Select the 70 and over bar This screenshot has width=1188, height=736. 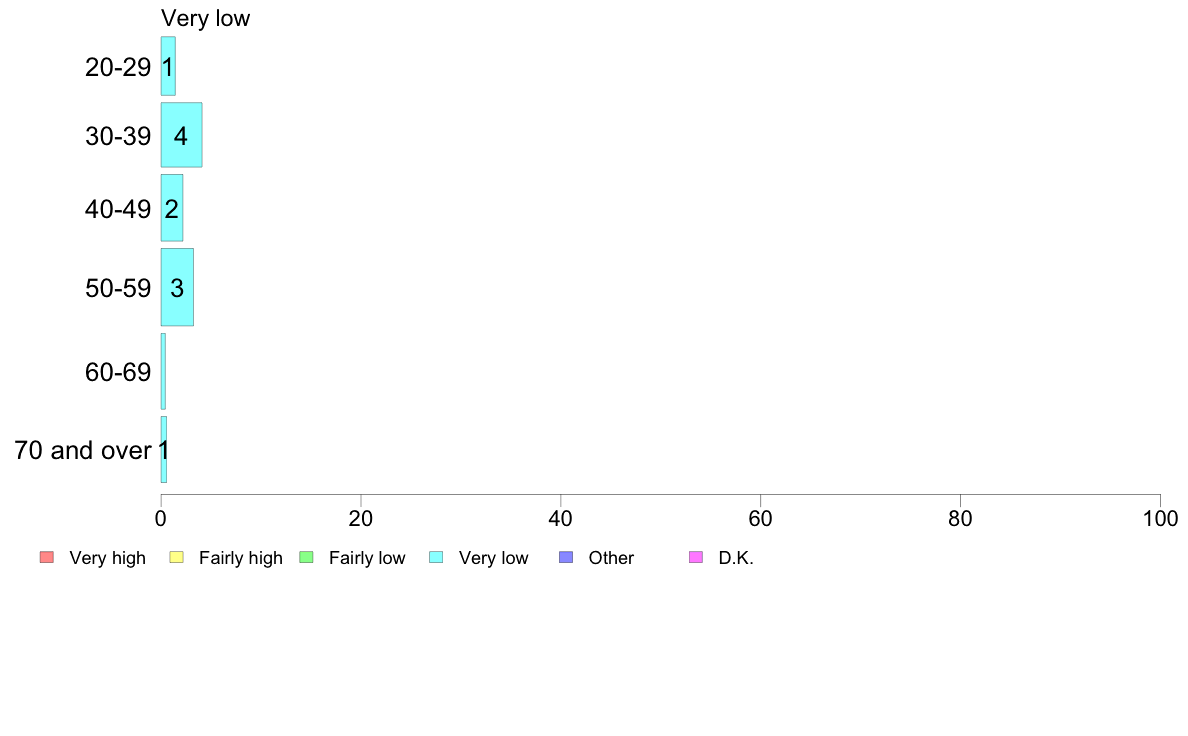[x=164, y=449]
